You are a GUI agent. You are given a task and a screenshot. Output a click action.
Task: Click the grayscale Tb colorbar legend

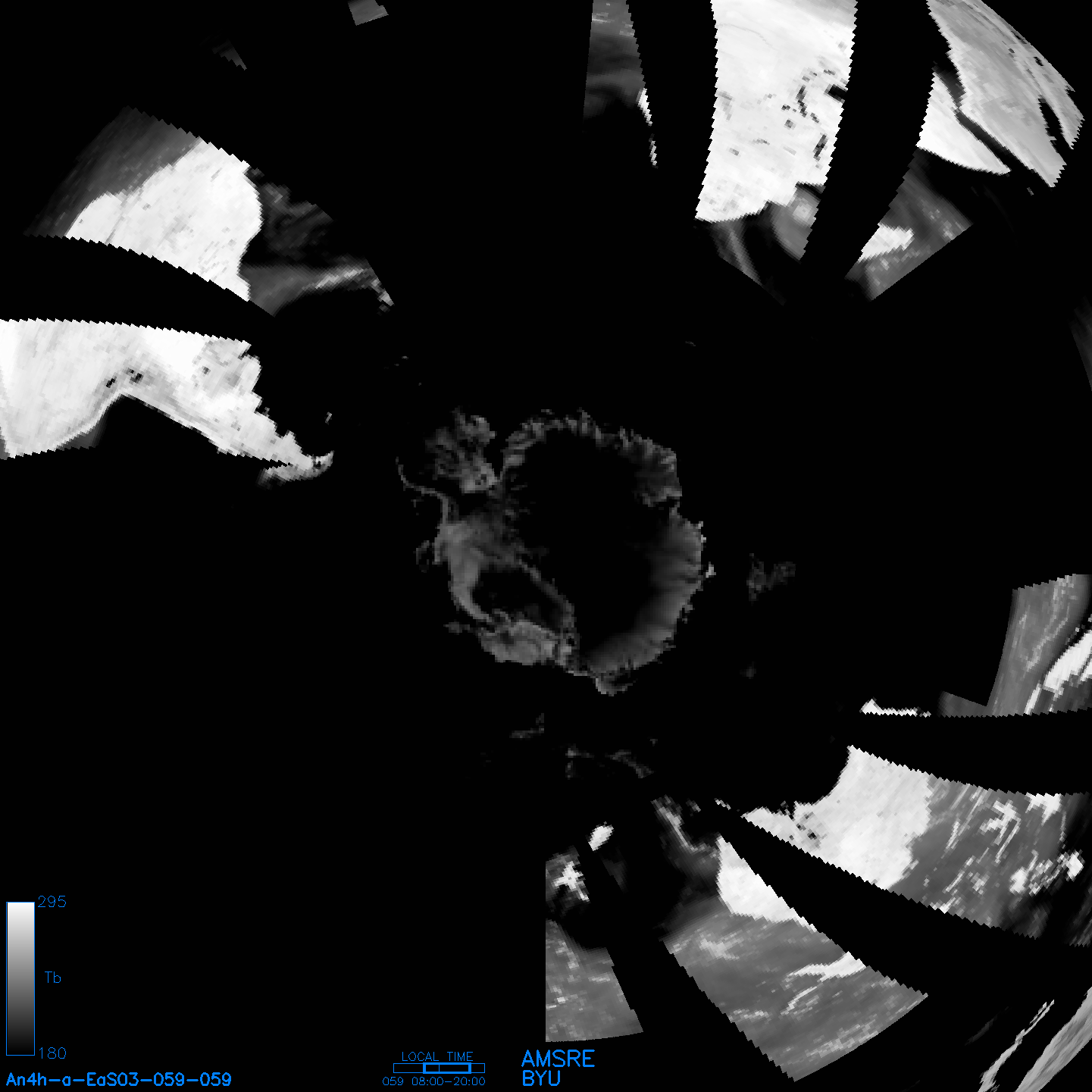(x=20, y=978)
